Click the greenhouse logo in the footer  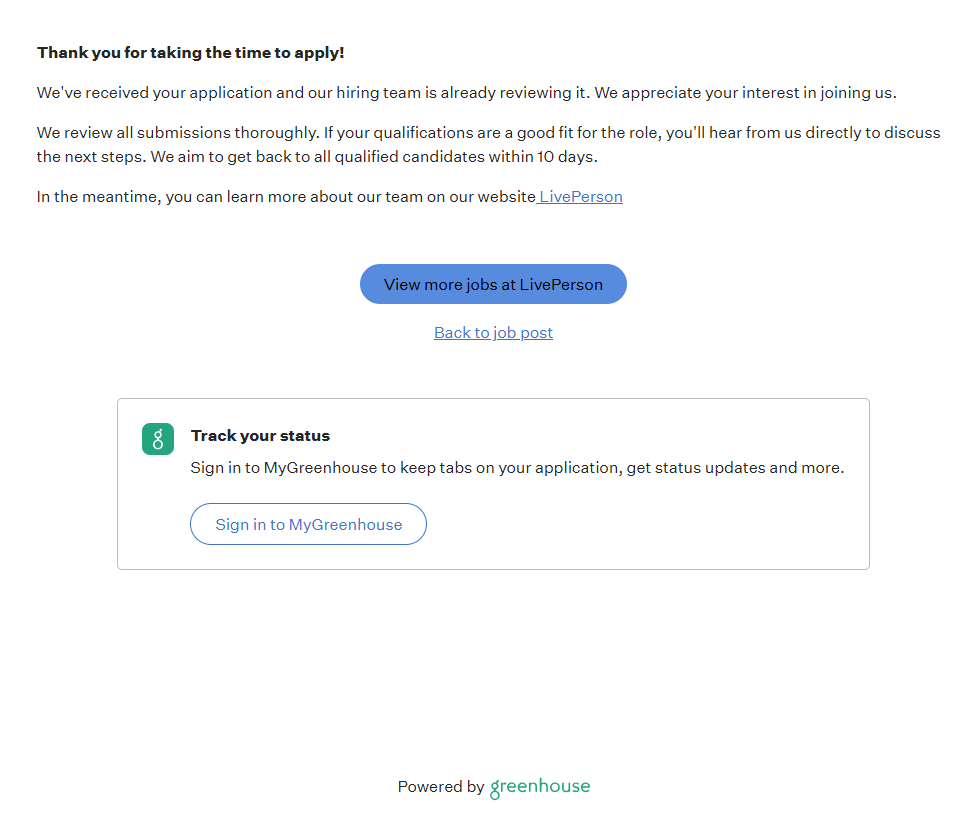[x=540, y=787]
